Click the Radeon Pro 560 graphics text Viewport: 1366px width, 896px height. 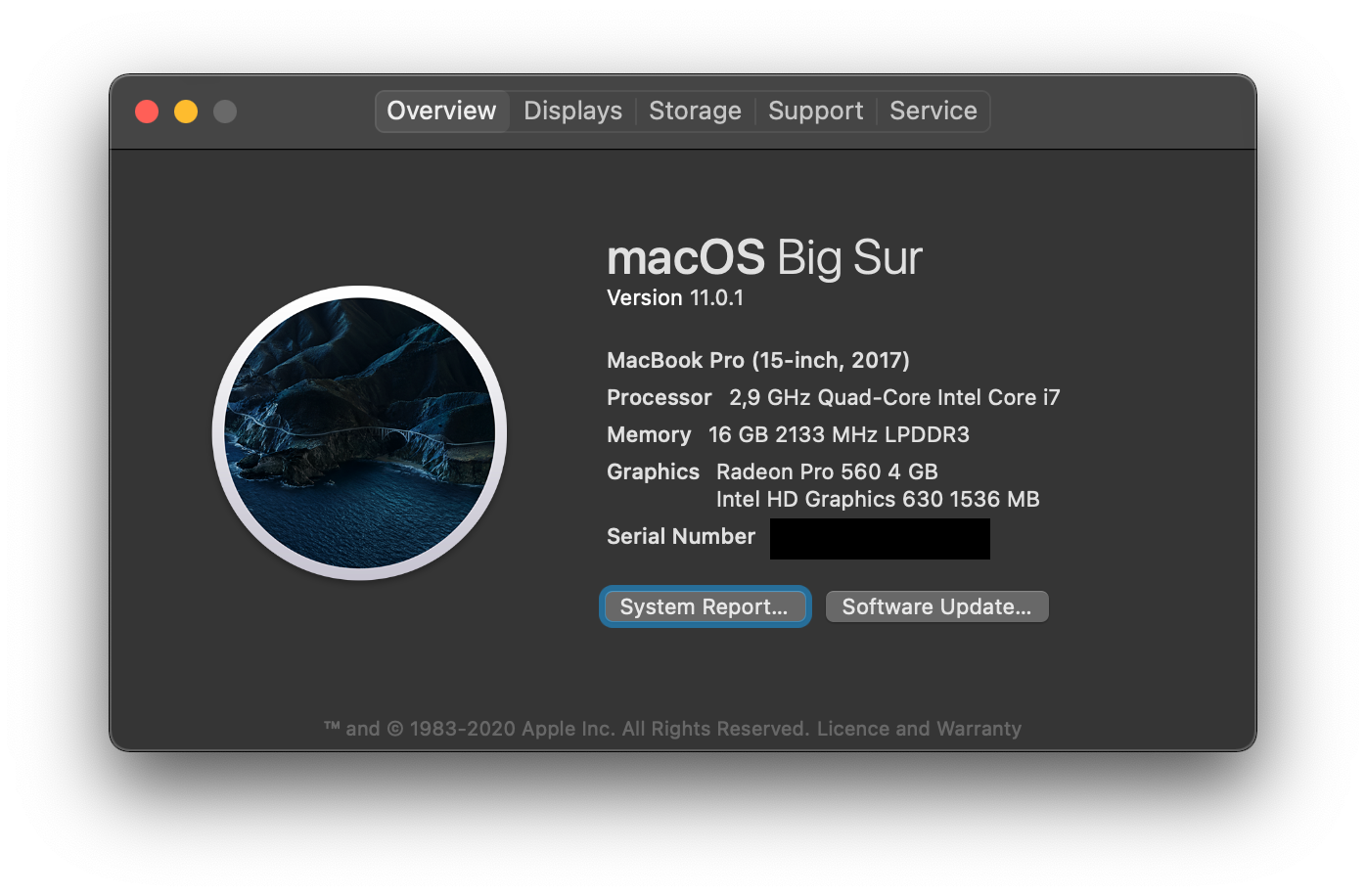[827, 471]
